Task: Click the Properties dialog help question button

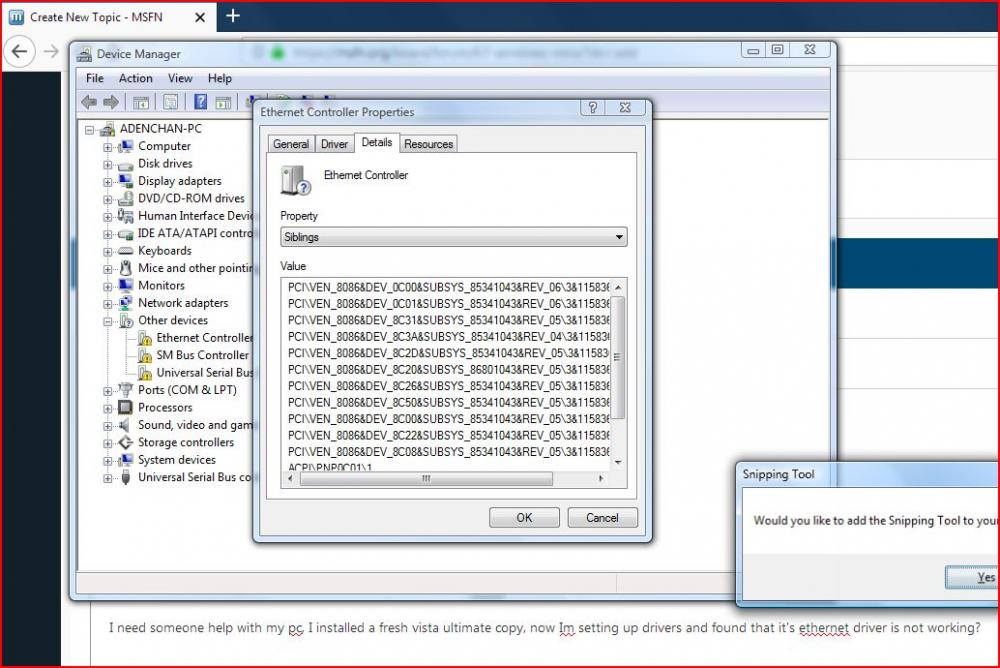Action: tap(591, 110)
